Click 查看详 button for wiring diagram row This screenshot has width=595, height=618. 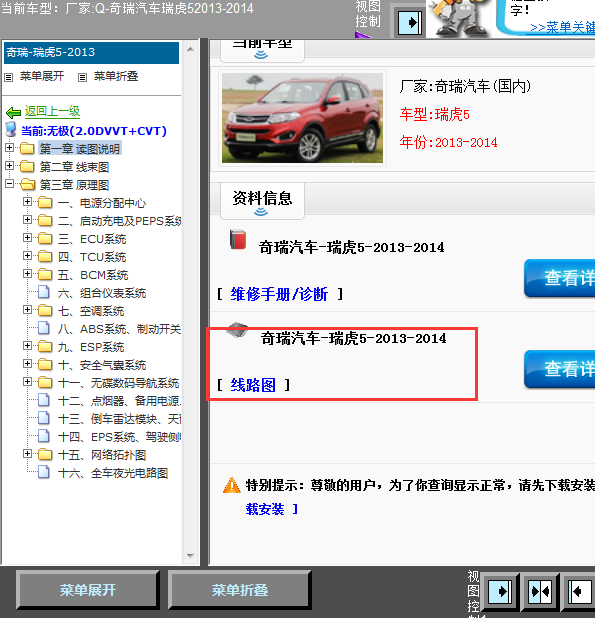[560, 369]
